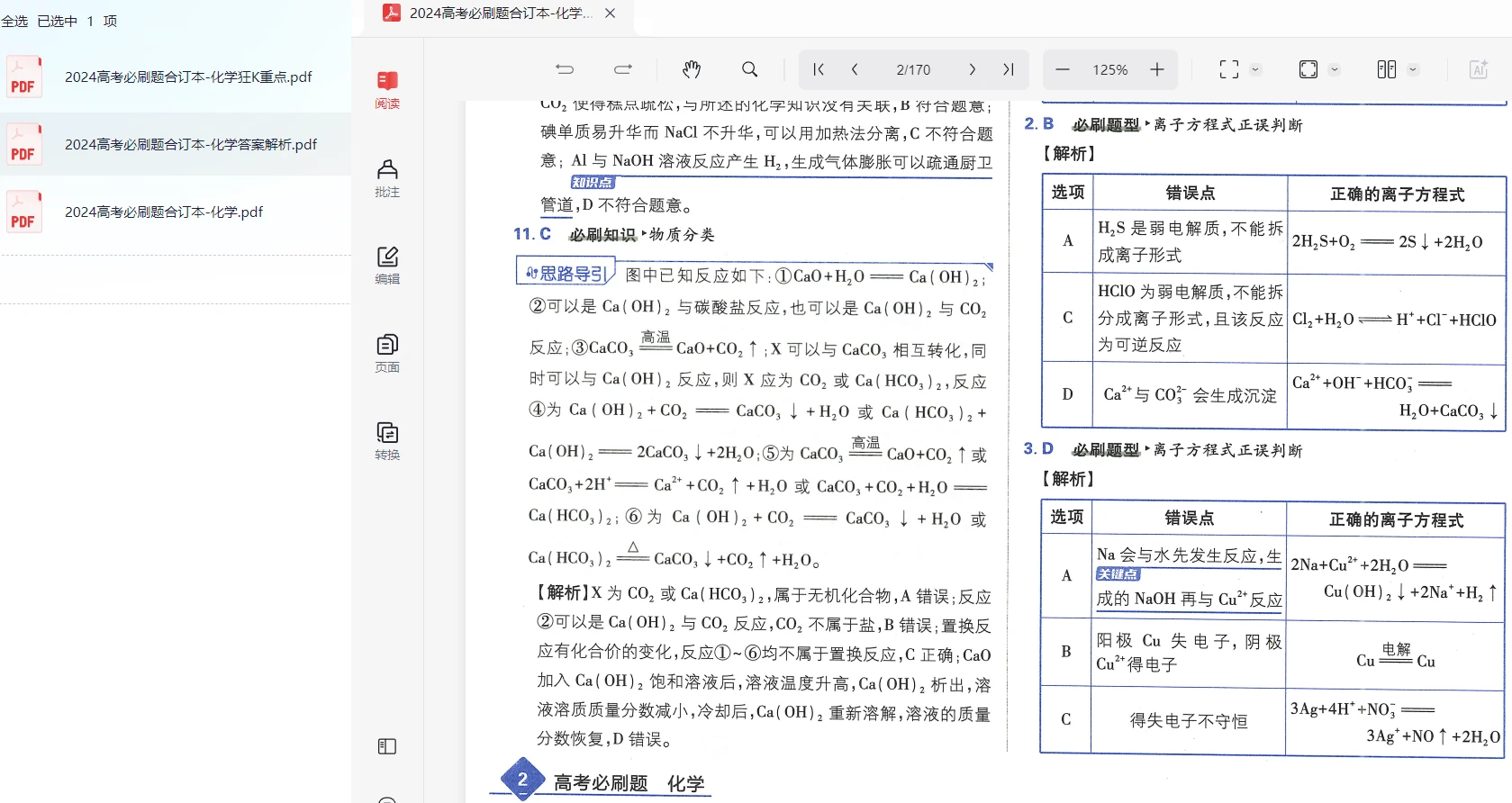Click the undo arrow icon
Viewport: 1512px width, 803px height.
coord(565,69)
